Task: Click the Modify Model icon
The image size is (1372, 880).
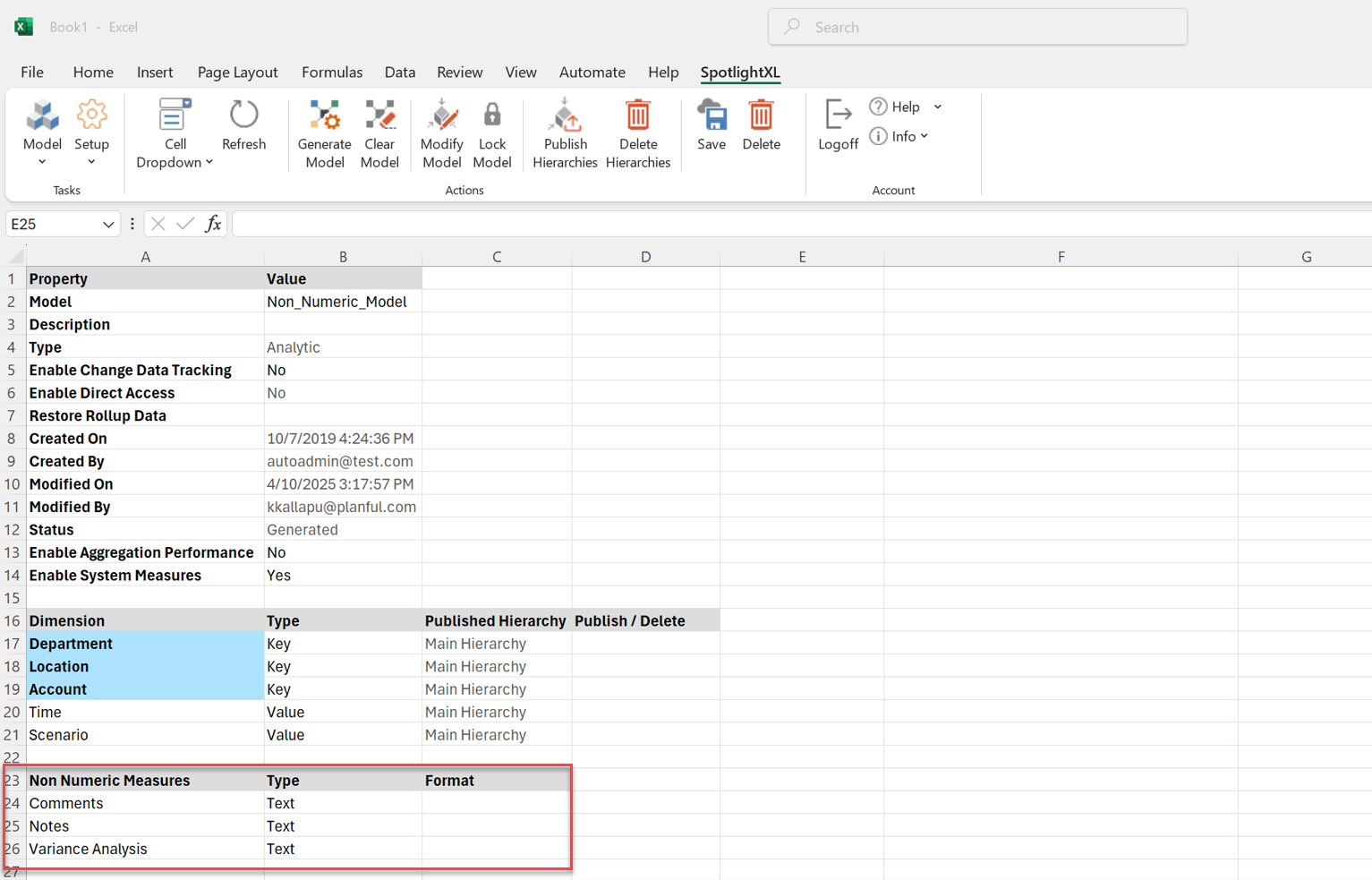Action: coord(442,115)
